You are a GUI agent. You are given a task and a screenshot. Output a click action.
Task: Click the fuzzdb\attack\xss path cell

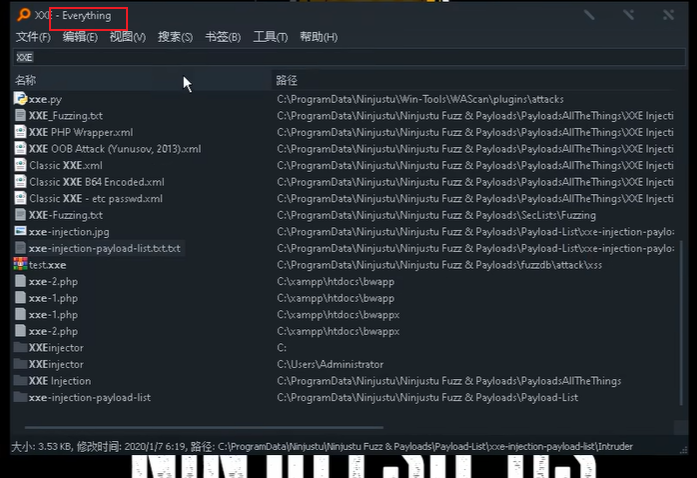439,265
